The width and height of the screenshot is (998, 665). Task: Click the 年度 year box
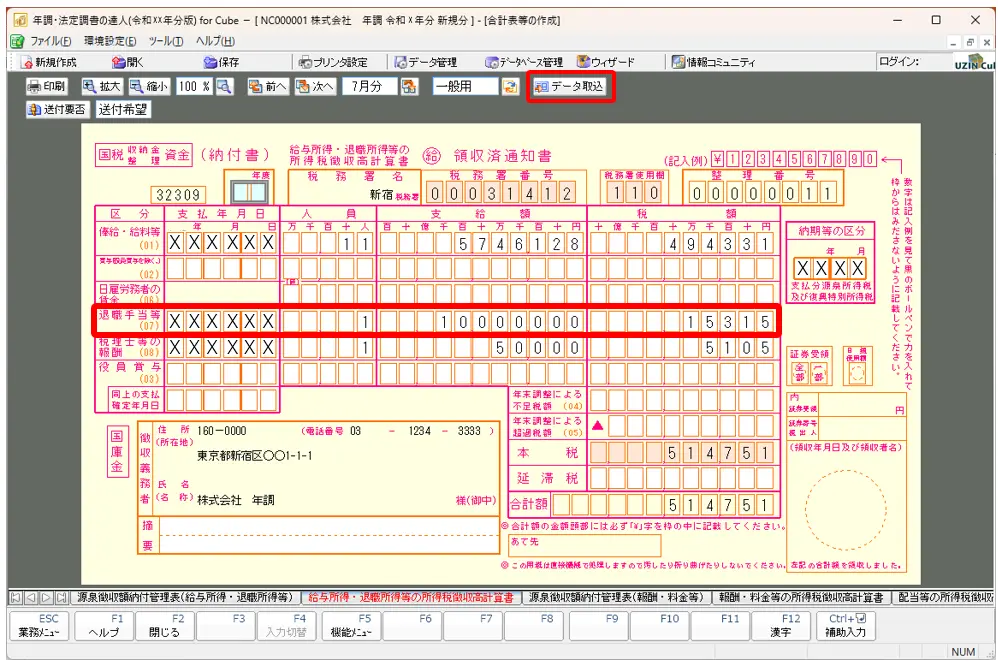pos(251,193)
